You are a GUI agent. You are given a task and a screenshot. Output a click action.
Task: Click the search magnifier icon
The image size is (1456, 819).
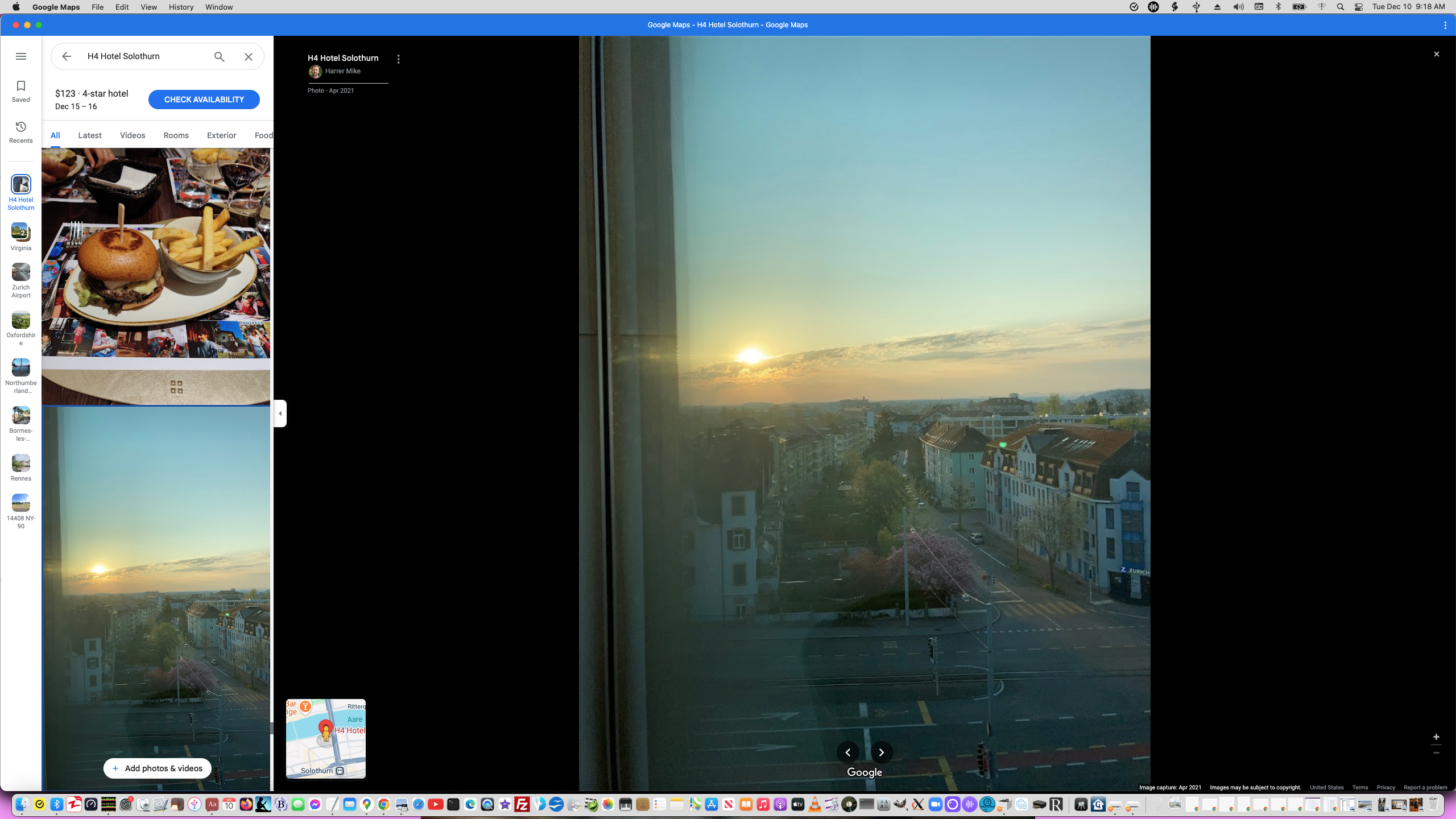coord(220,56)
